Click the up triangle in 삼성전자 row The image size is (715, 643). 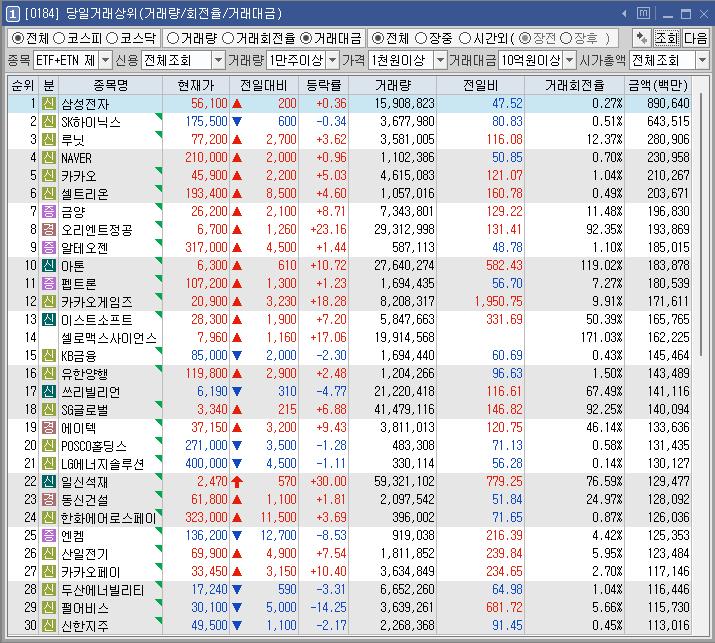237,104
